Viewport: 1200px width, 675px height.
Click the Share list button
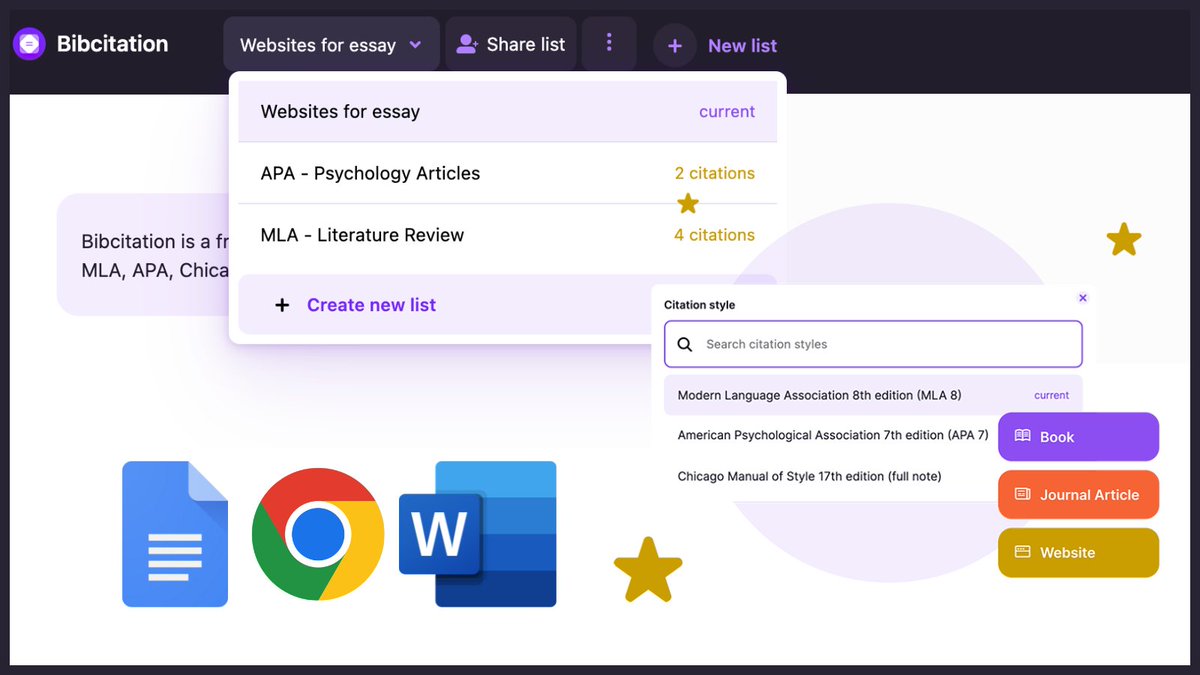(510, 45)
